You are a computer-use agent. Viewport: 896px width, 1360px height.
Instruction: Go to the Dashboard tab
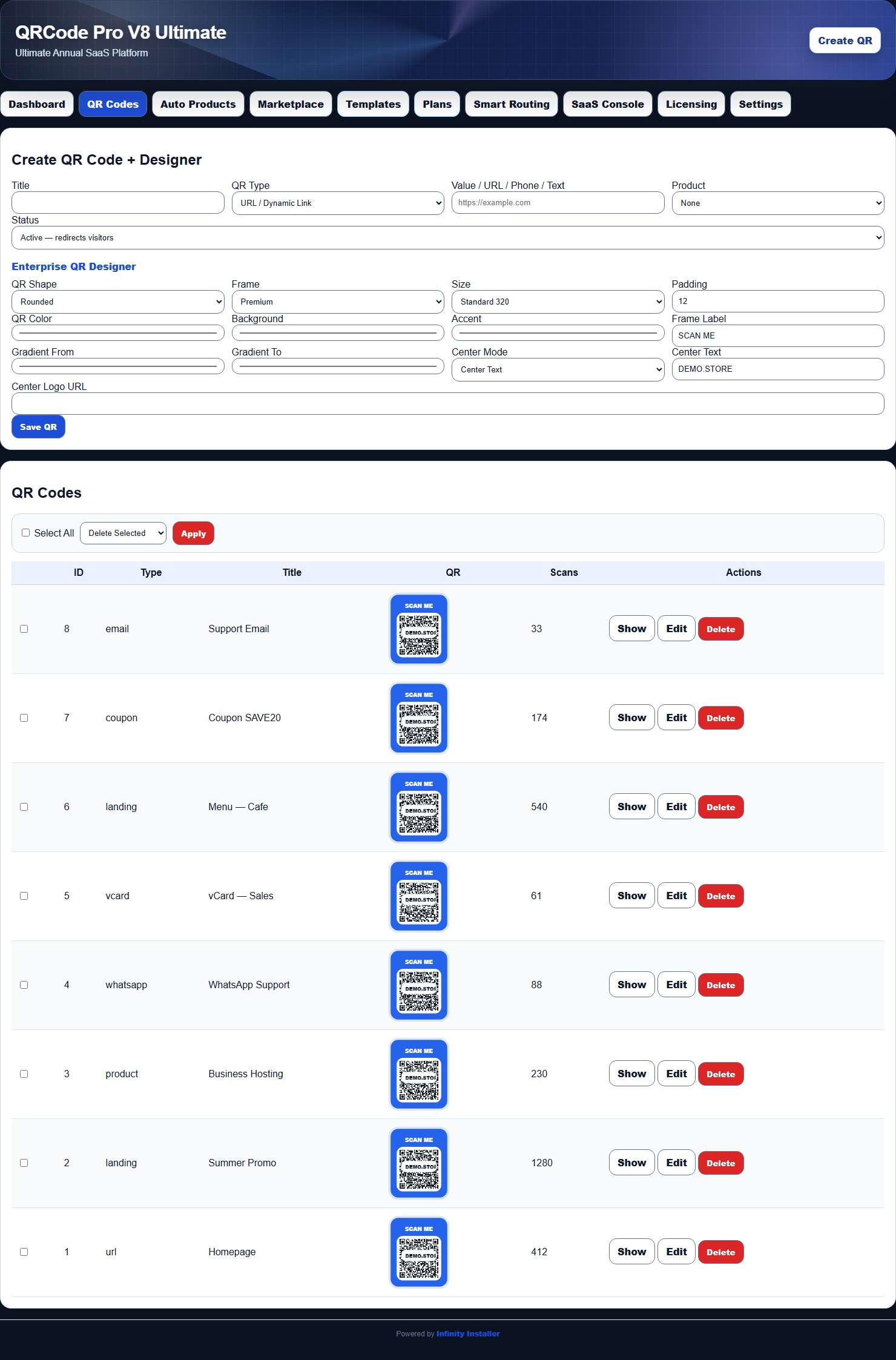37,104
